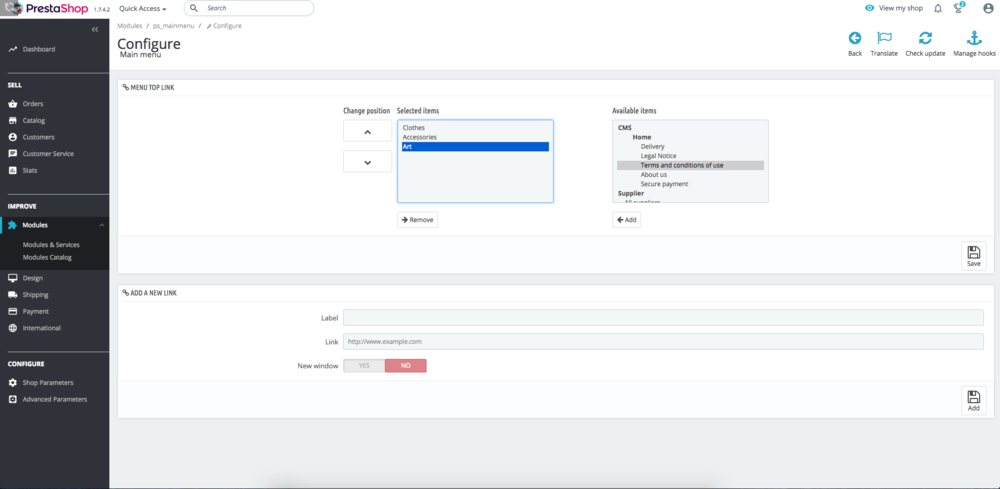The height and width of the screenshot is (489, 1000).
Task: Click the Customer Service chat icon
Action: pos(13,154)
